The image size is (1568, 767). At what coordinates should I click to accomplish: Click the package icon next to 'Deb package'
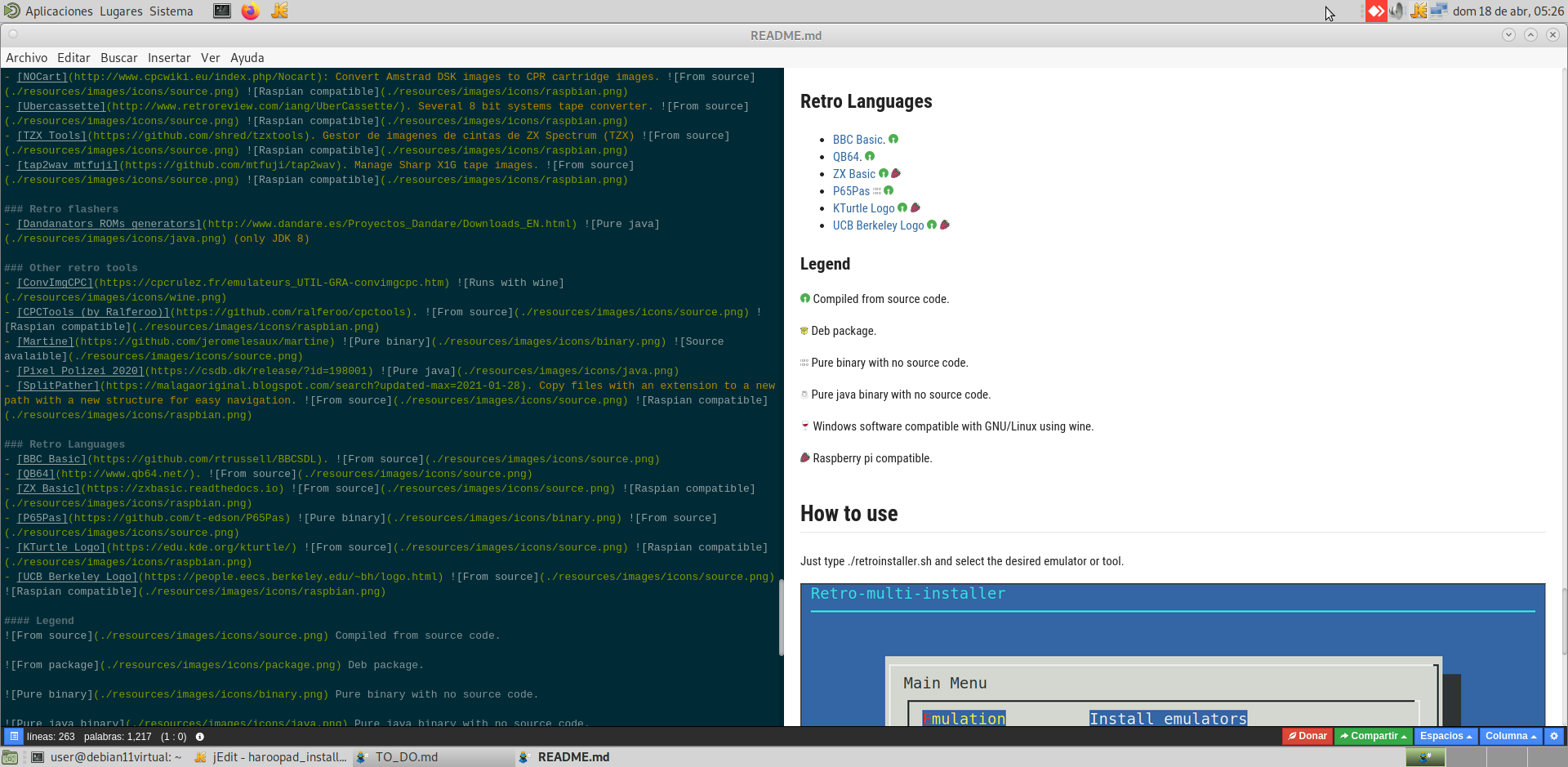(x=804, y=331)
